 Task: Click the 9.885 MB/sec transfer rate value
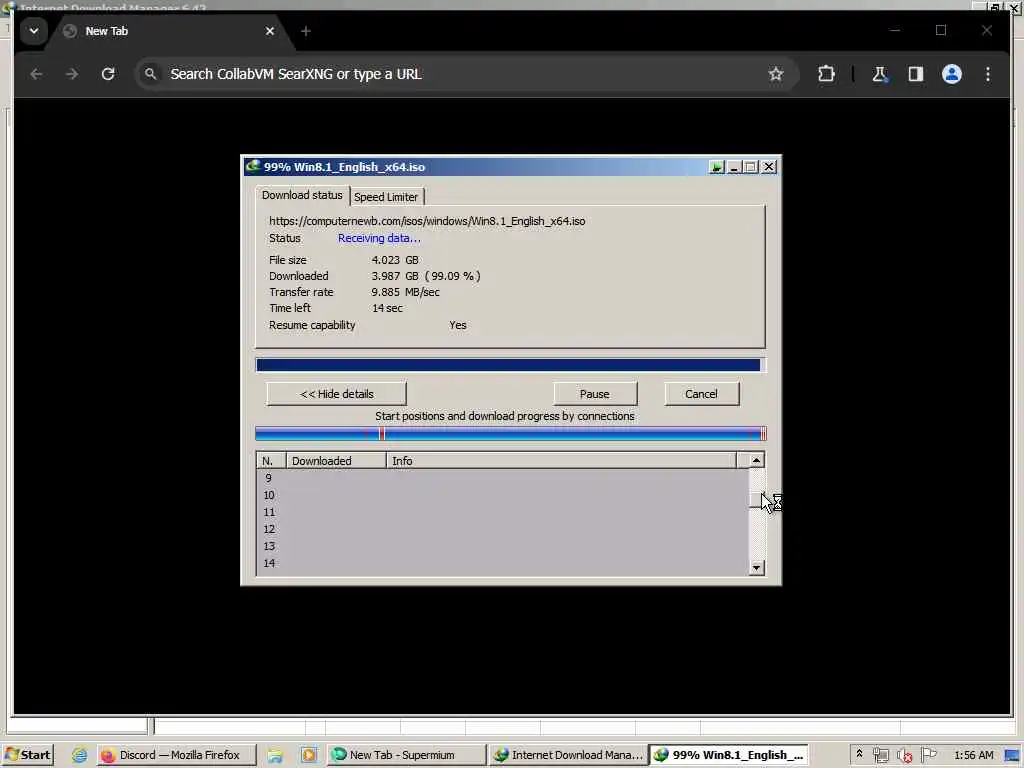pos(406,292)
